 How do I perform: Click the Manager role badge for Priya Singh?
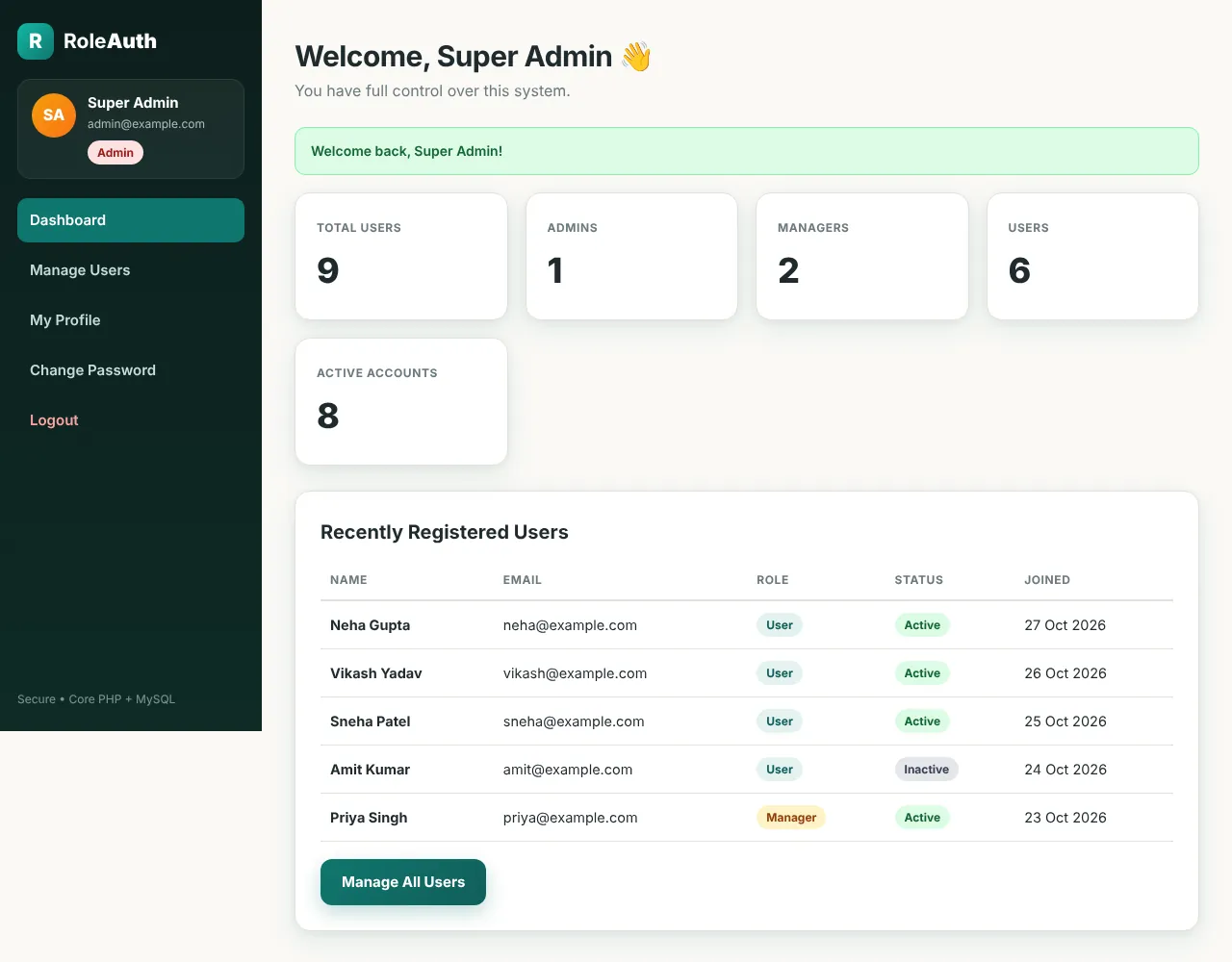tap(791, 818)
